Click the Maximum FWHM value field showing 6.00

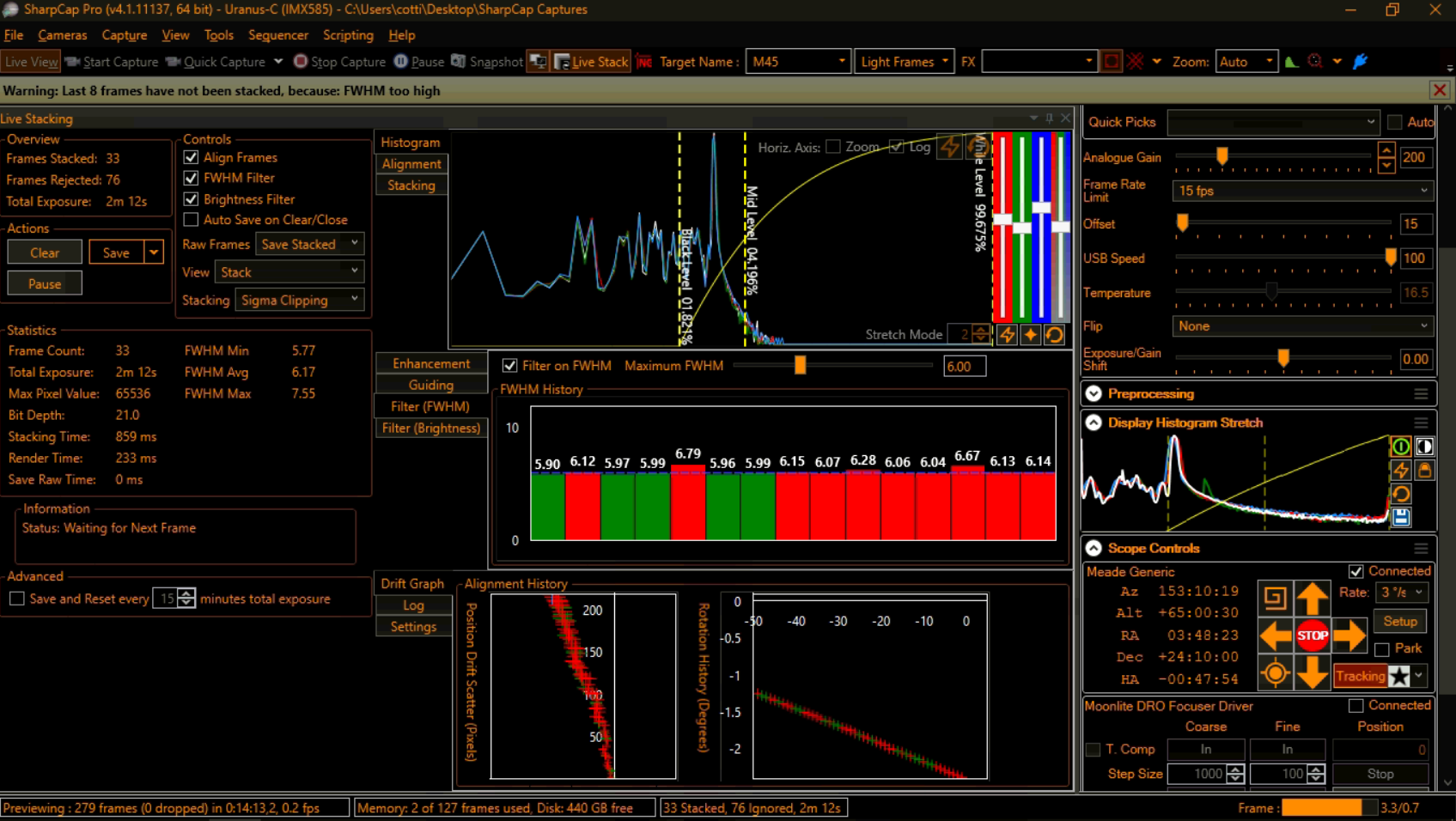(x=965, y=366)
